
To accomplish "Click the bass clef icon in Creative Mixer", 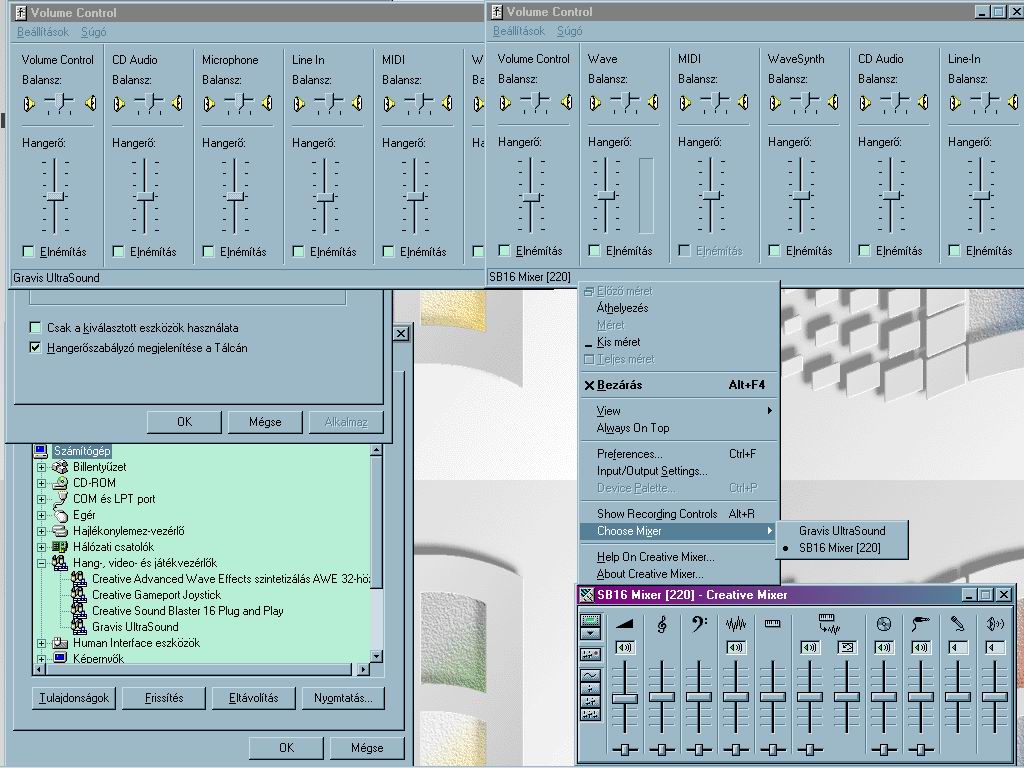I will pos(699,624).
